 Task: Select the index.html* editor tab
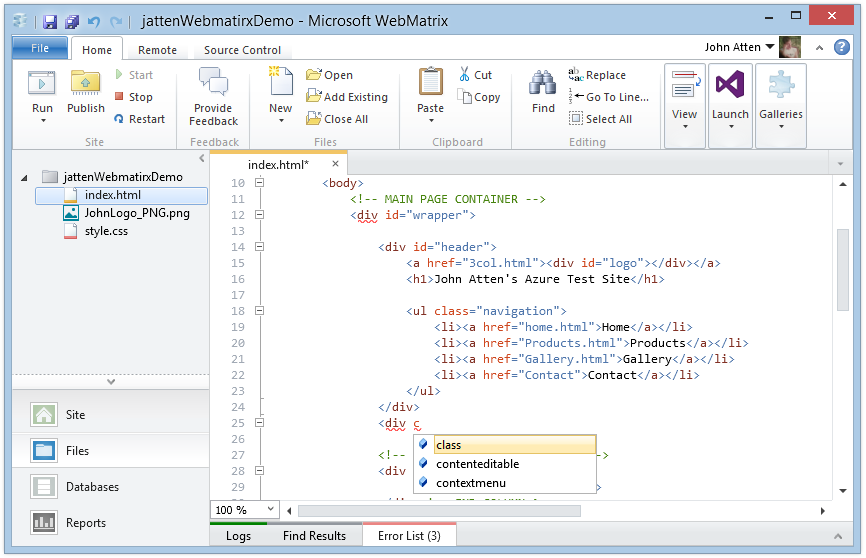coord(278,165)
